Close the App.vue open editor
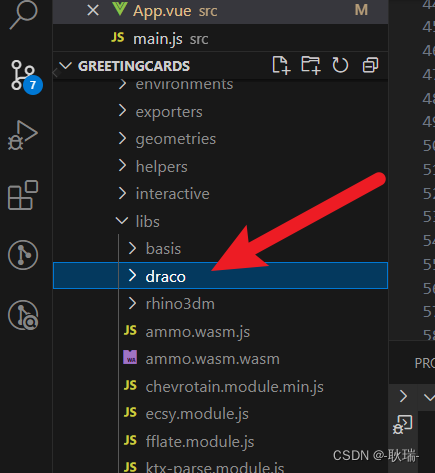435x473 pixels. point(93,11)
